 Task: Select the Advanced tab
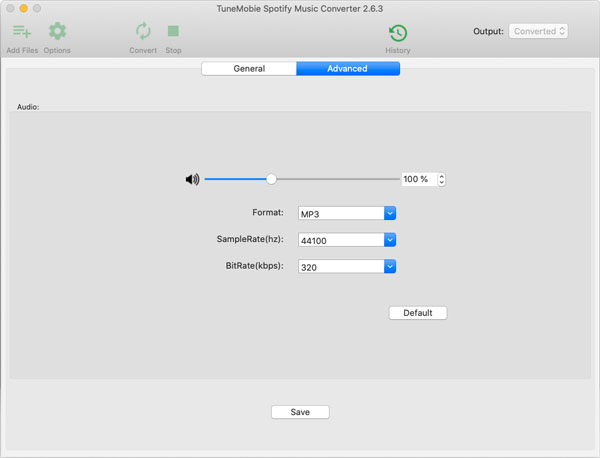point(348,68)
